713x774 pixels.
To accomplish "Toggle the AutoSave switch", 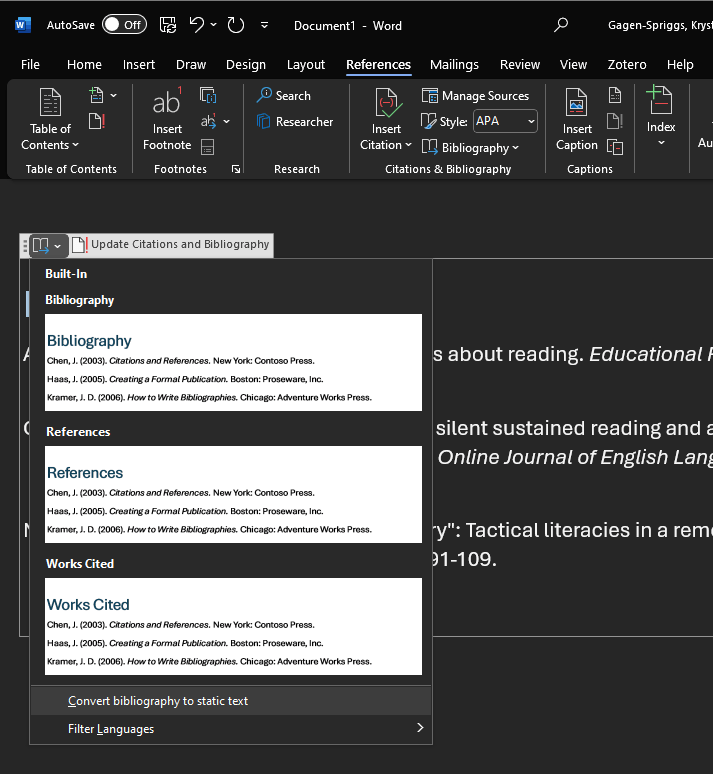I will coord(124,25).
